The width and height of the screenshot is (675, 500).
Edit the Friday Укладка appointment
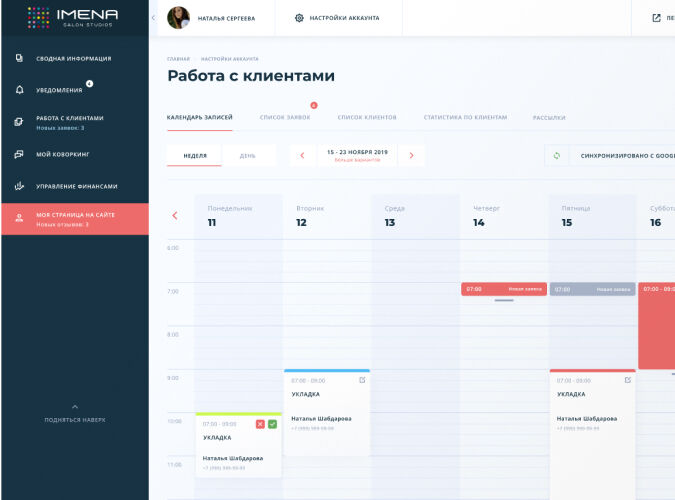point(628,380)
